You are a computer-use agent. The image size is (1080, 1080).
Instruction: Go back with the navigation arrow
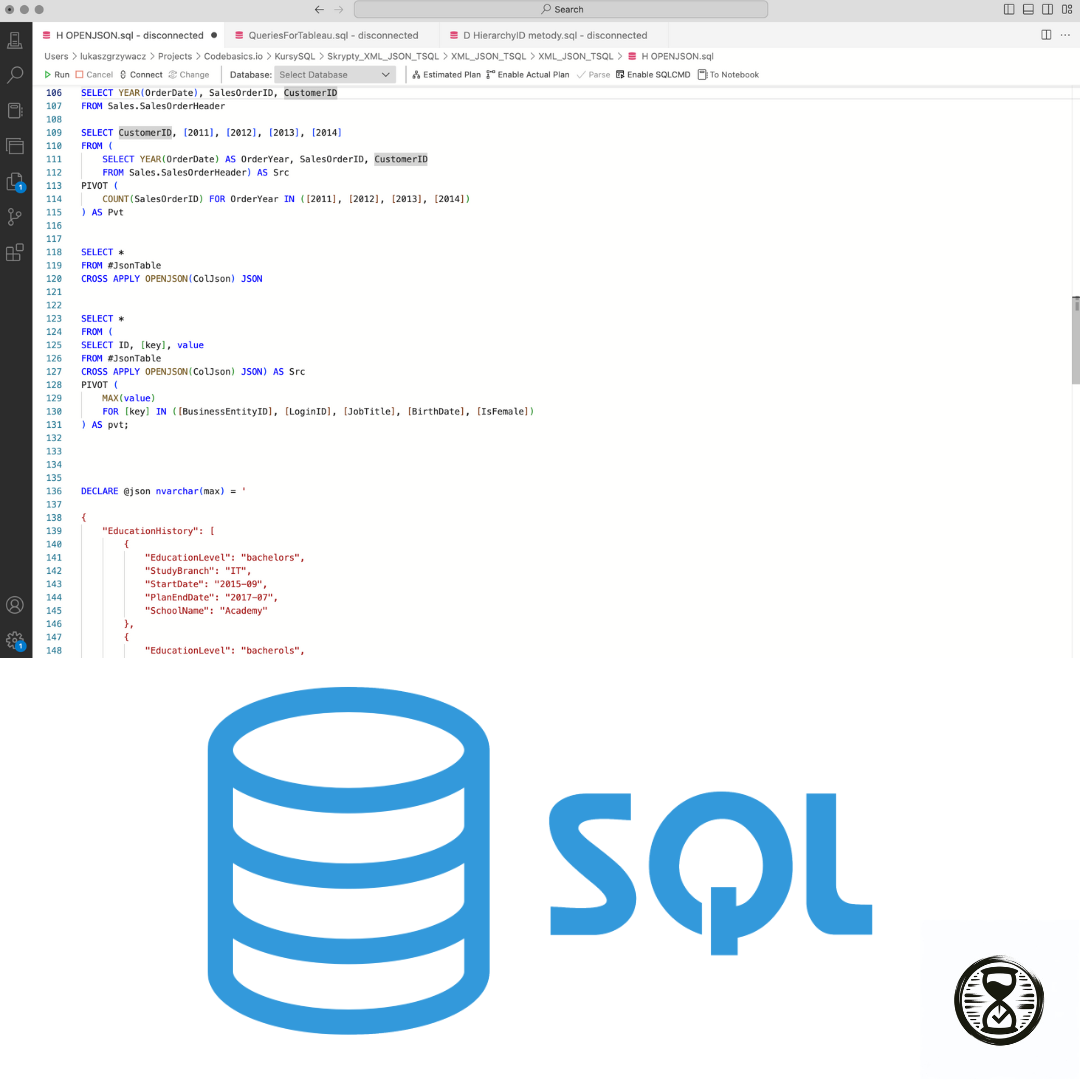coord(319,10)
